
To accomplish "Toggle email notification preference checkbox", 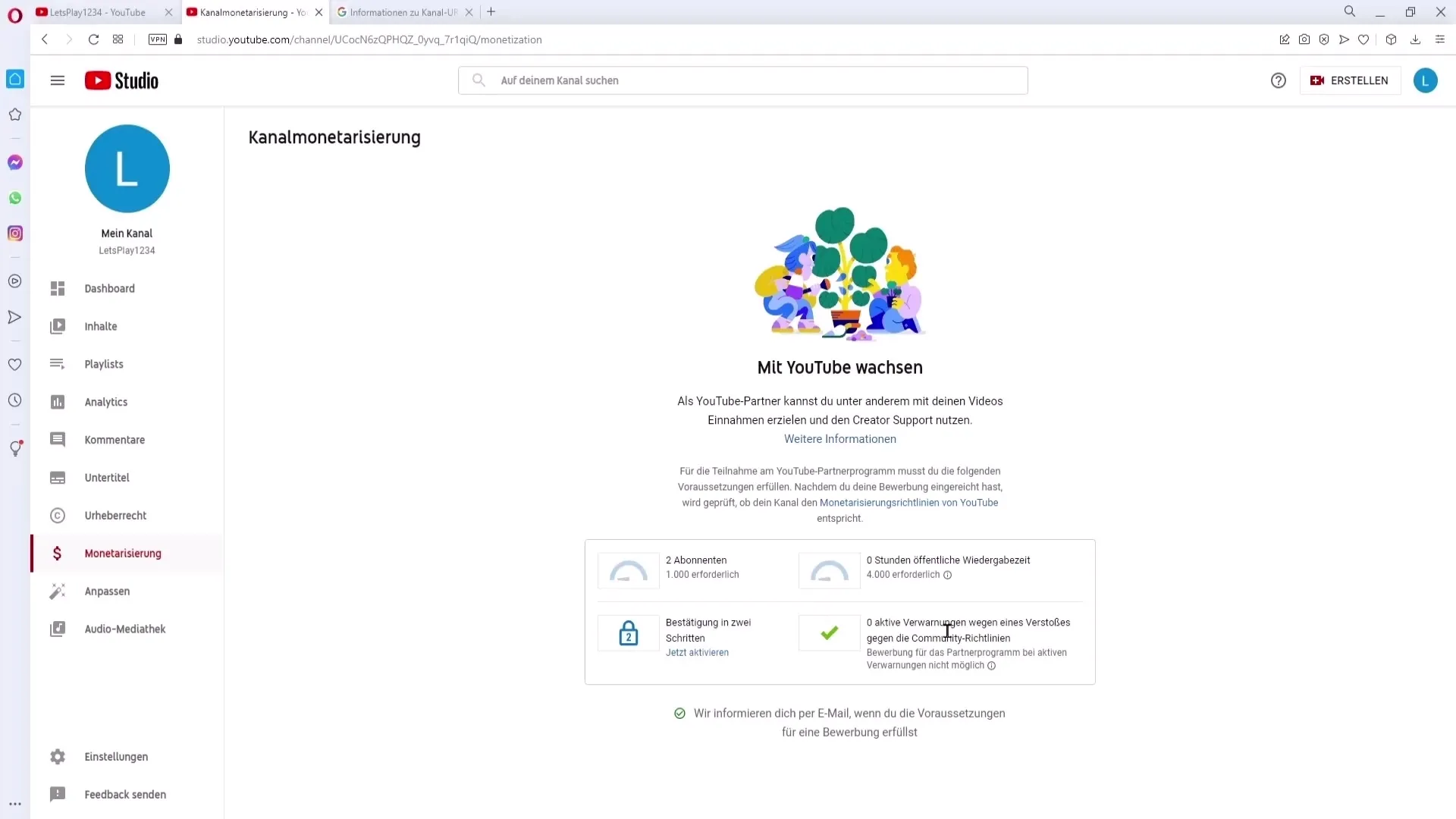I will (x=679, y=713).
